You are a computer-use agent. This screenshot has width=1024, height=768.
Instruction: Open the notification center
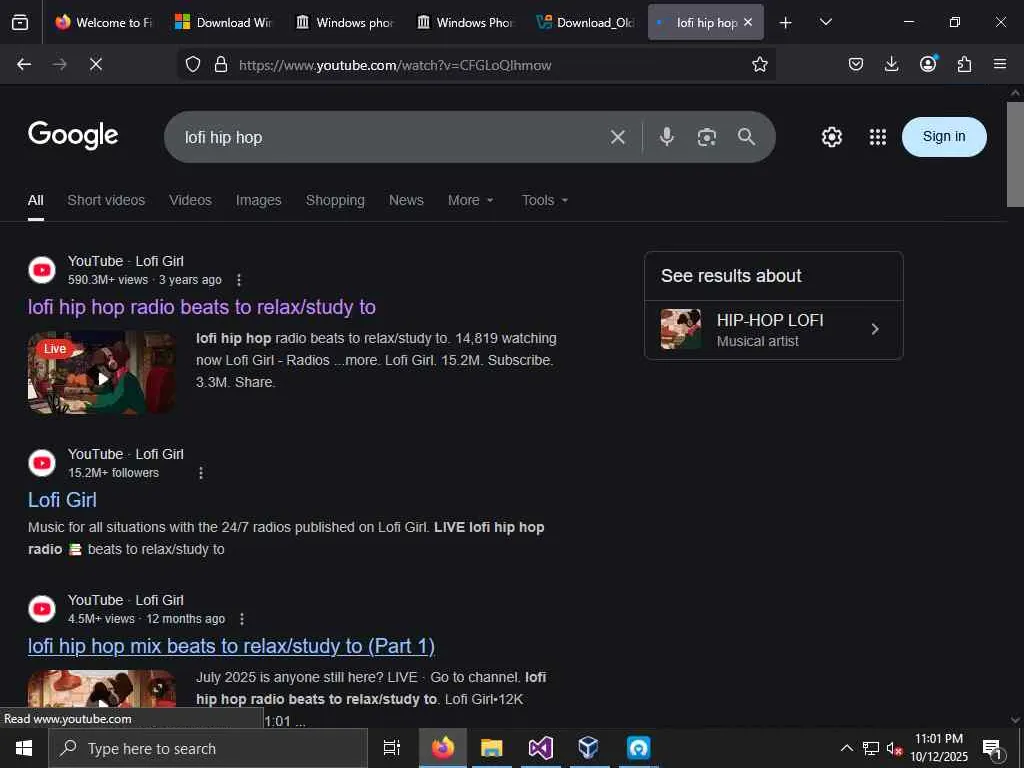(993, 749)
